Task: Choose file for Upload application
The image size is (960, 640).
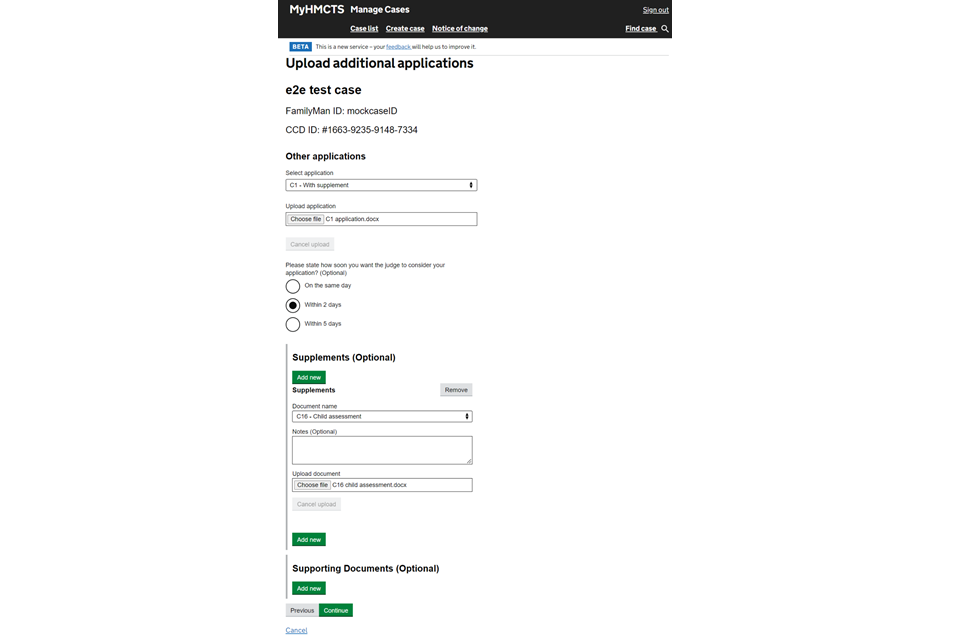Action: pyautogui.click(x=306, y=219)
